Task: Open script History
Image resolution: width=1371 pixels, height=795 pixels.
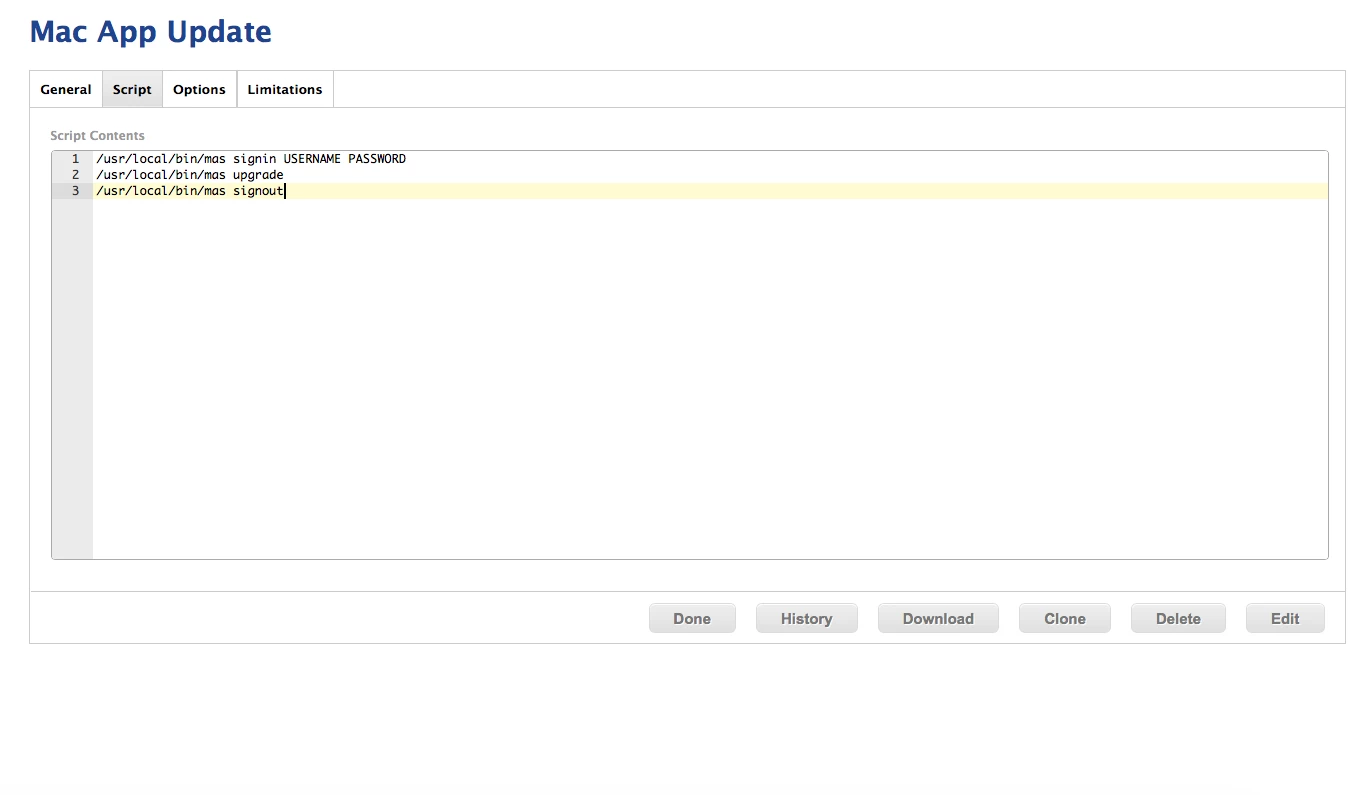Action: (806, 618)
